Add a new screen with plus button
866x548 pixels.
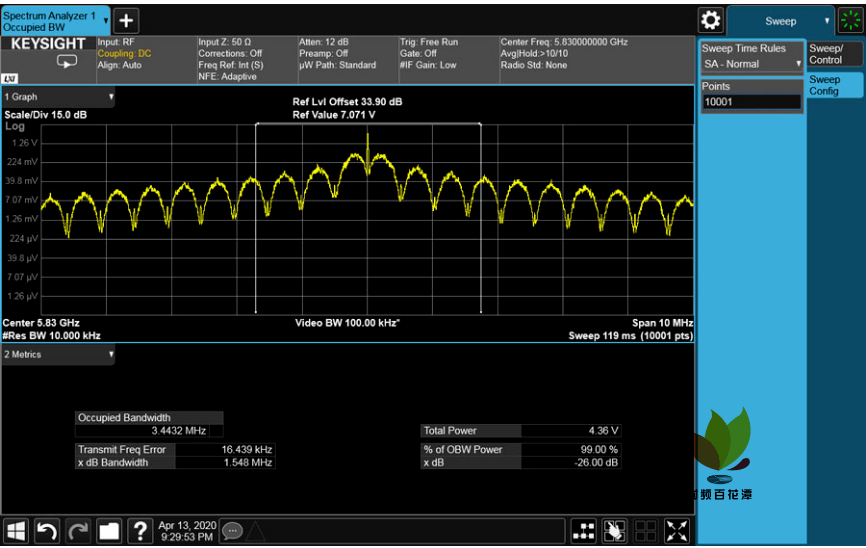tap(127, 21)
